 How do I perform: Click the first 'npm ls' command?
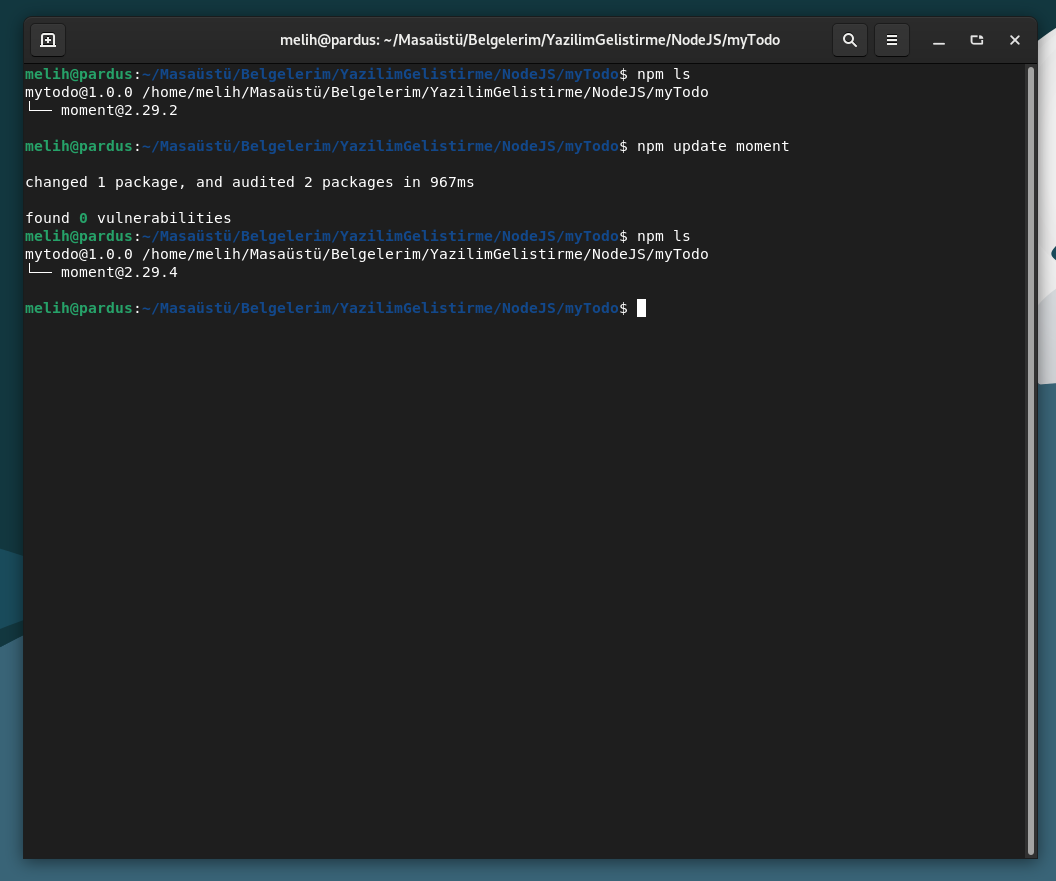pos(663,74)
